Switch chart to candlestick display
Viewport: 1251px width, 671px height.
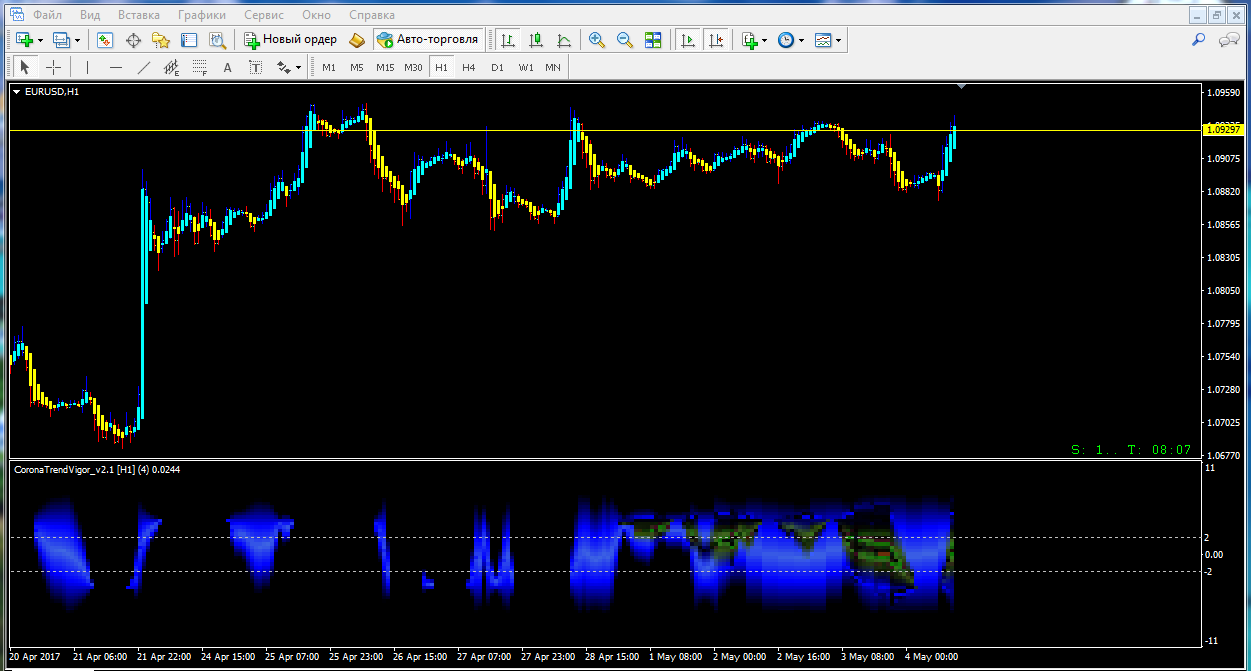pyautogui.click(x=536, y=40)
